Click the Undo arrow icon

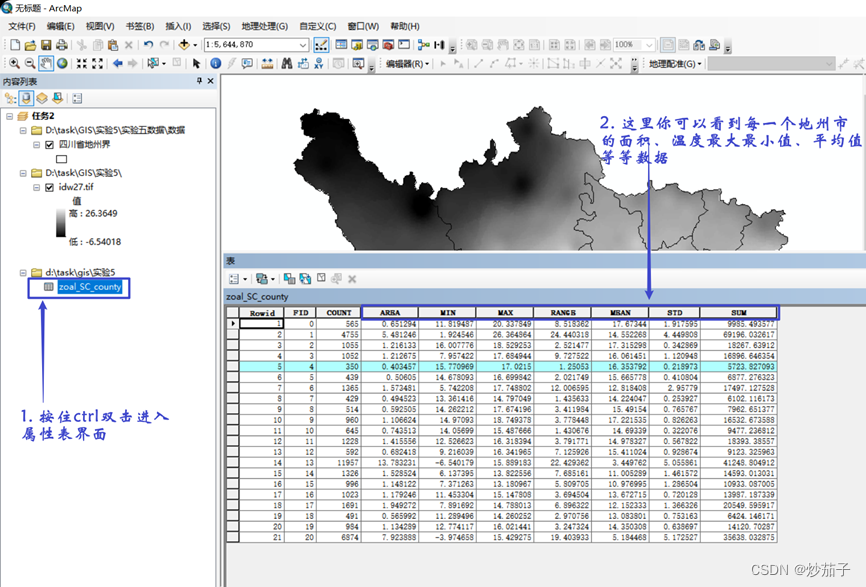(148, 45)
